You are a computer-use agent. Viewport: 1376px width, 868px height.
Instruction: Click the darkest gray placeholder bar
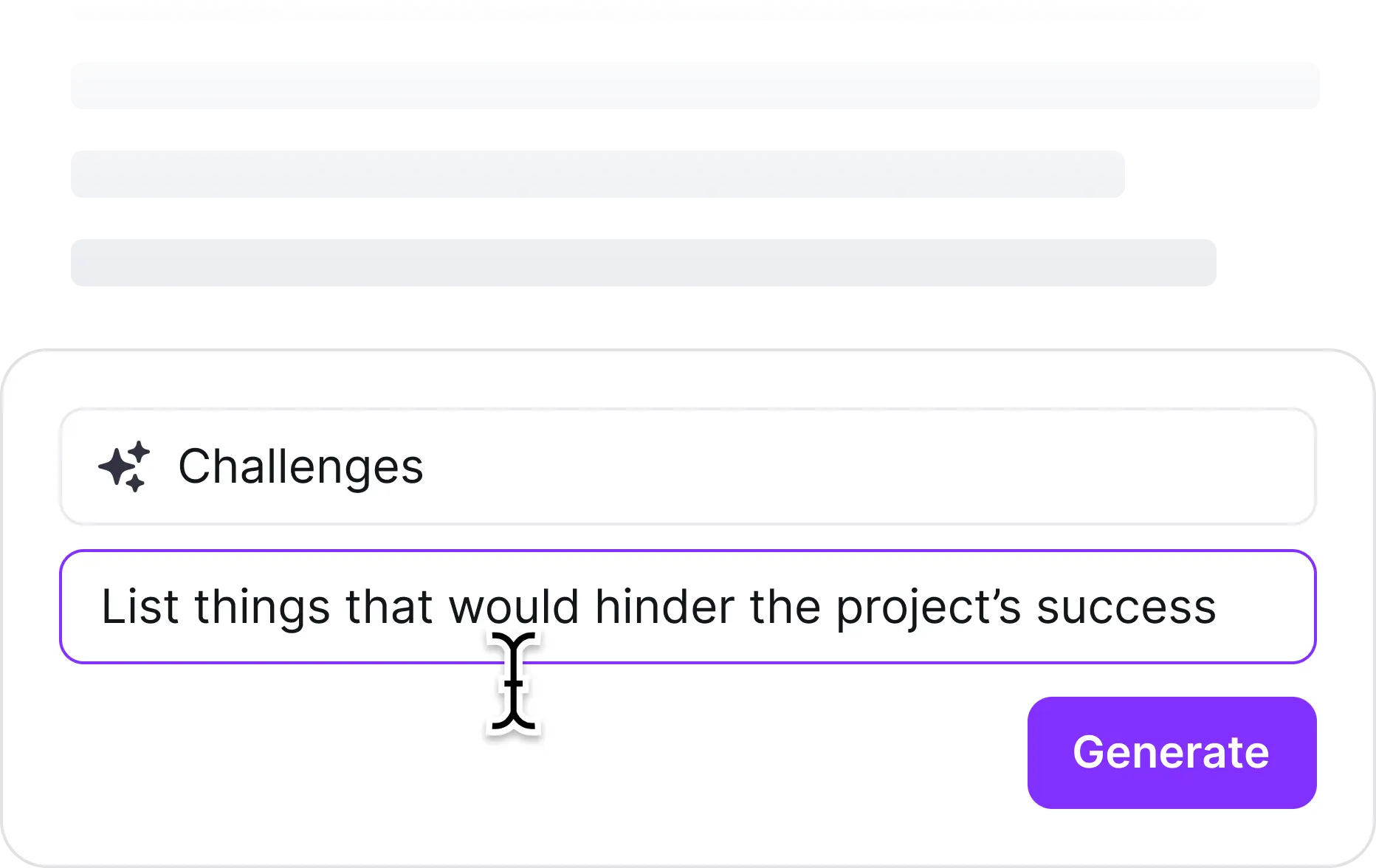point(643,263)
